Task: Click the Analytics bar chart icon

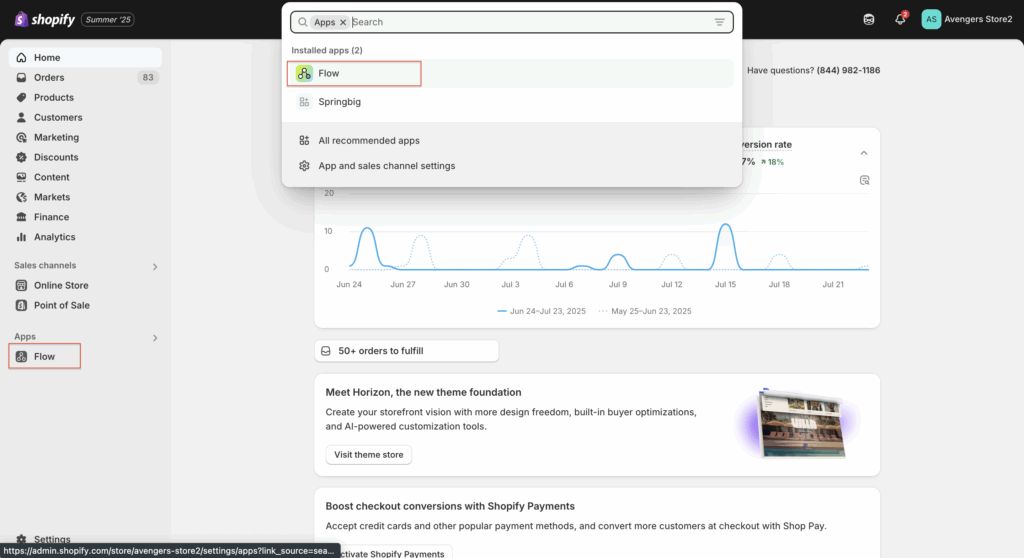Action: coord(22,237)
